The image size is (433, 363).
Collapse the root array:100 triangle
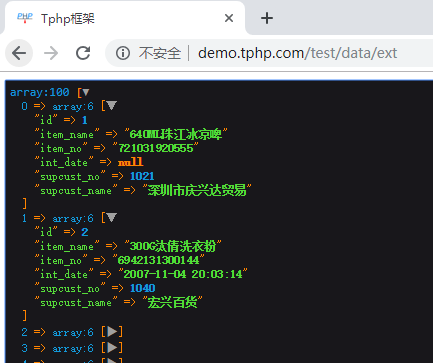click(86, 92)
